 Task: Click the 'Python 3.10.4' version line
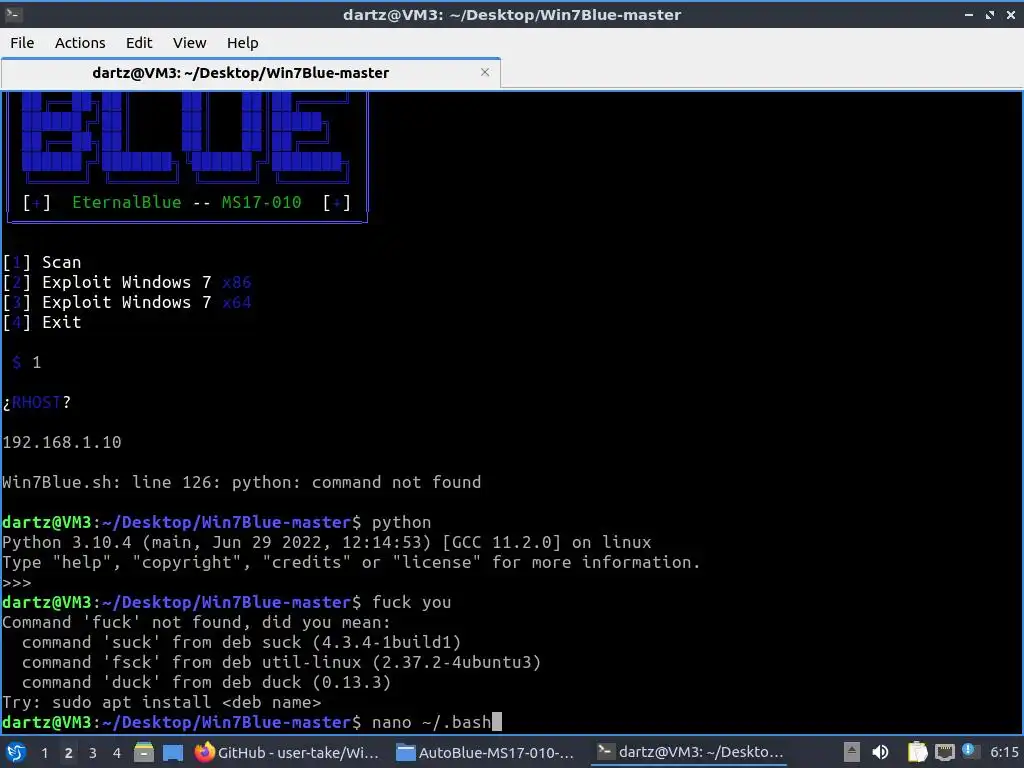click(x=327, y=543)
